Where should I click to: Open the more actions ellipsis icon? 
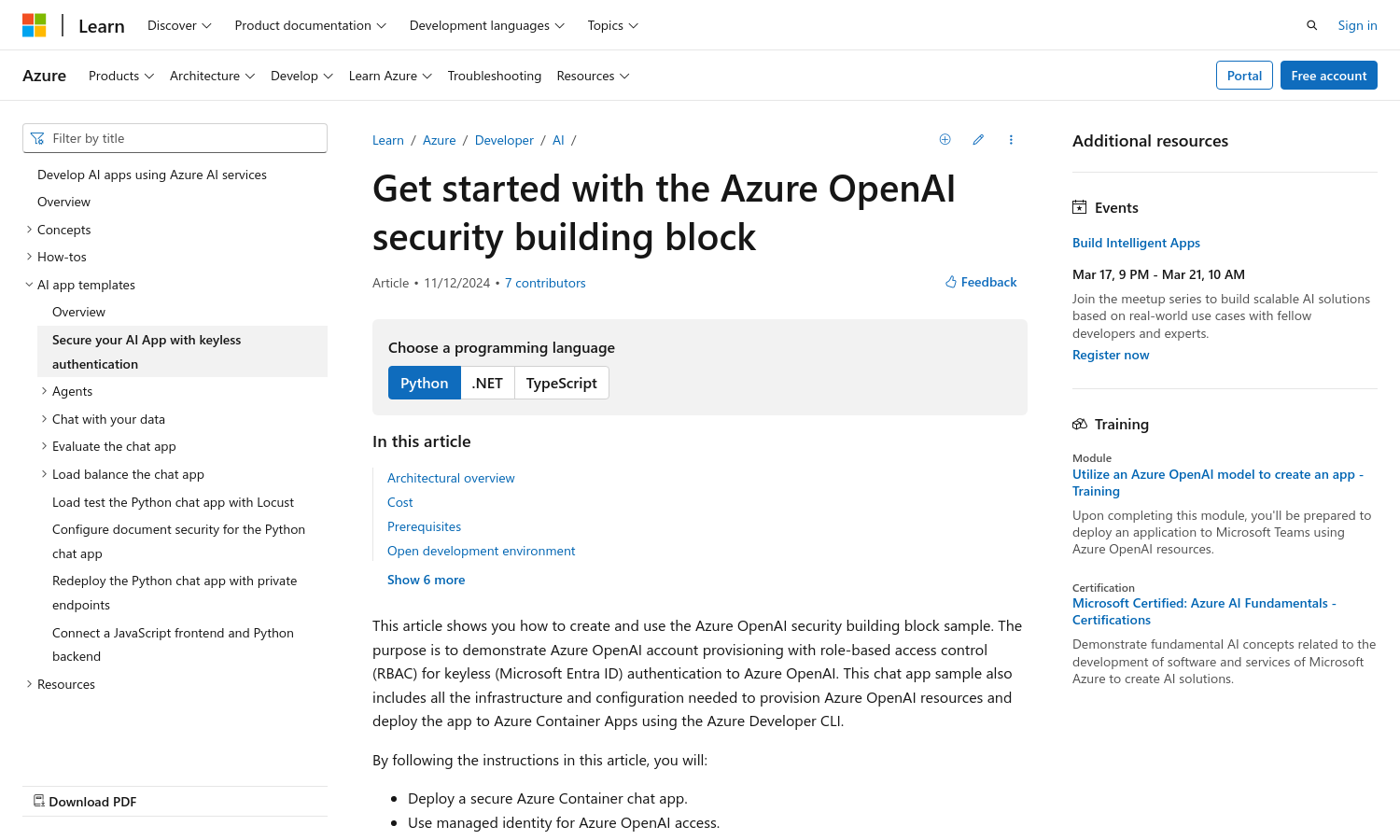pyautogui.click(x=1011, y=139)
